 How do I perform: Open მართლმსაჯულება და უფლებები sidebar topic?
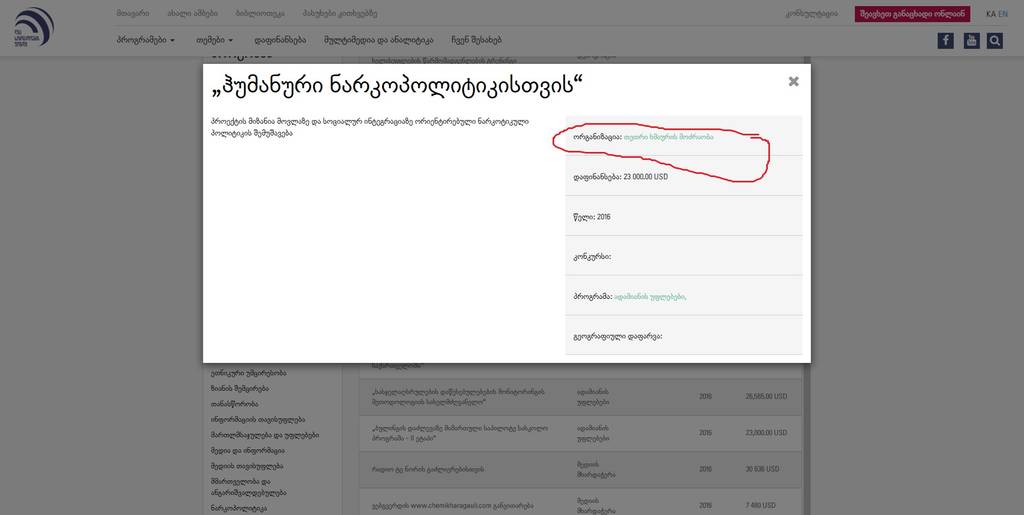click(x=264, y=435)
